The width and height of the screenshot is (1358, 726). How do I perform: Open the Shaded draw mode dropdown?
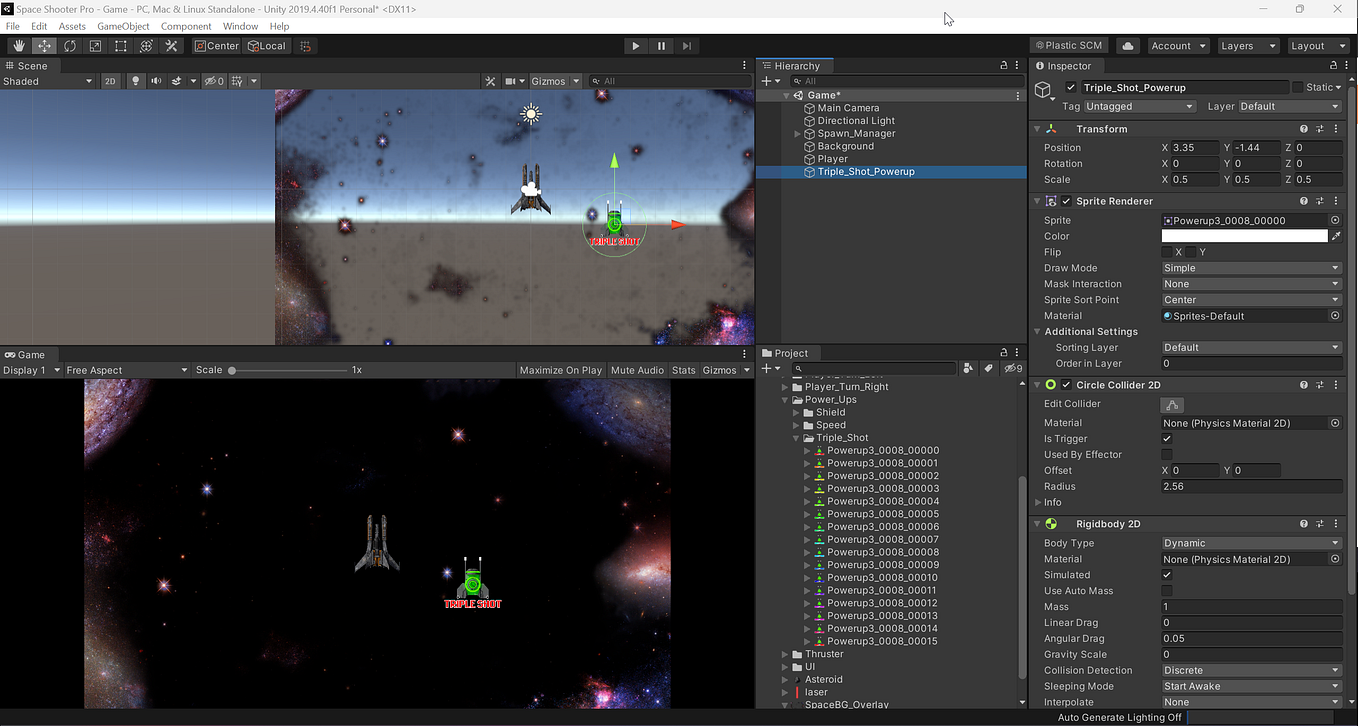45,81
